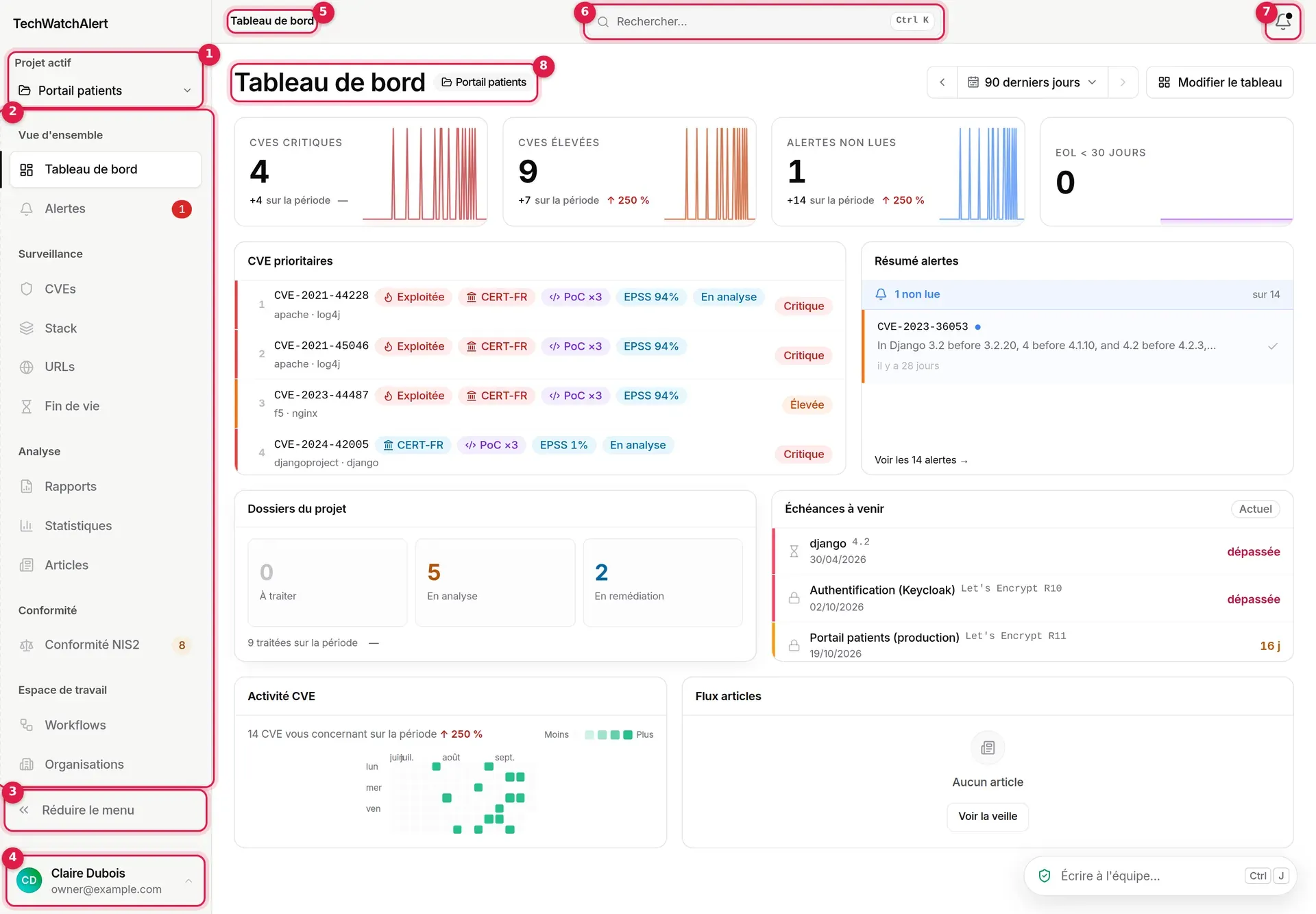Screen dimensions: 1316x914
Task: Click the CD avatar of Claire Dubois
Action: tap(29, 880)
